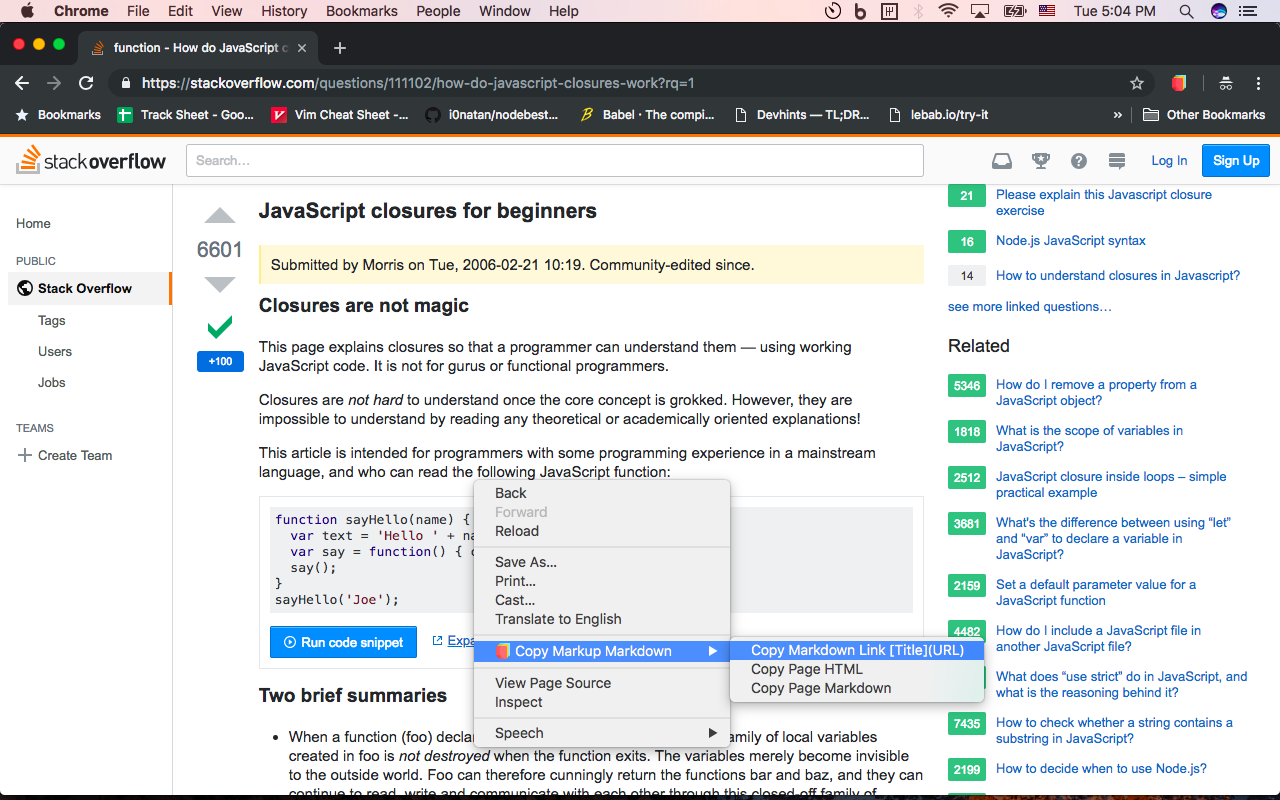Upvote the answer with the up arrow
The width and height of the screenshot is (1280, 800).
click(x=220, y=215)
